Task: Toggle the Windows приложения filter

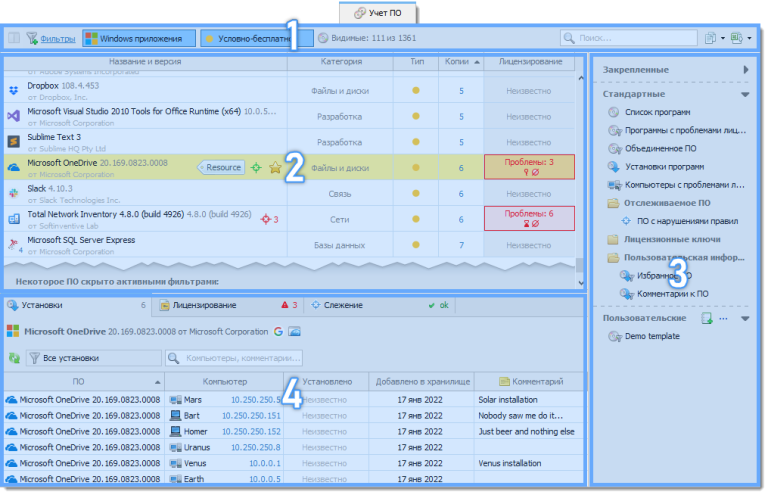Action: pyautogui.click(x=139, y=38)
